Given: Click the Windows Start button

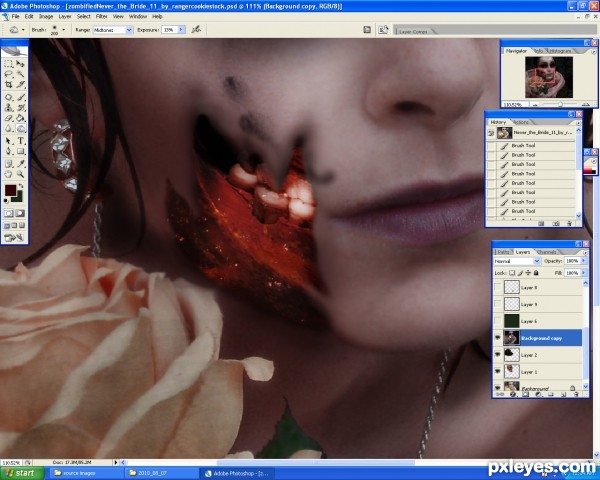Looking at the screenshot, I should [22, 473].
